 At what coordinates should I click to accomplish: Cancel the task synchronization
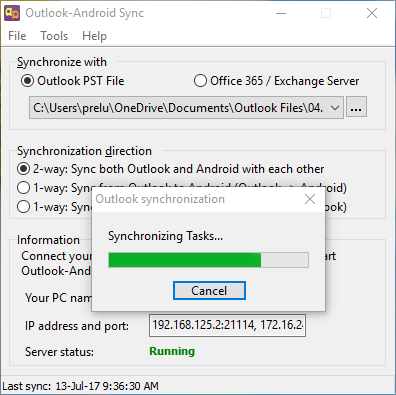(x=209, y=291)
